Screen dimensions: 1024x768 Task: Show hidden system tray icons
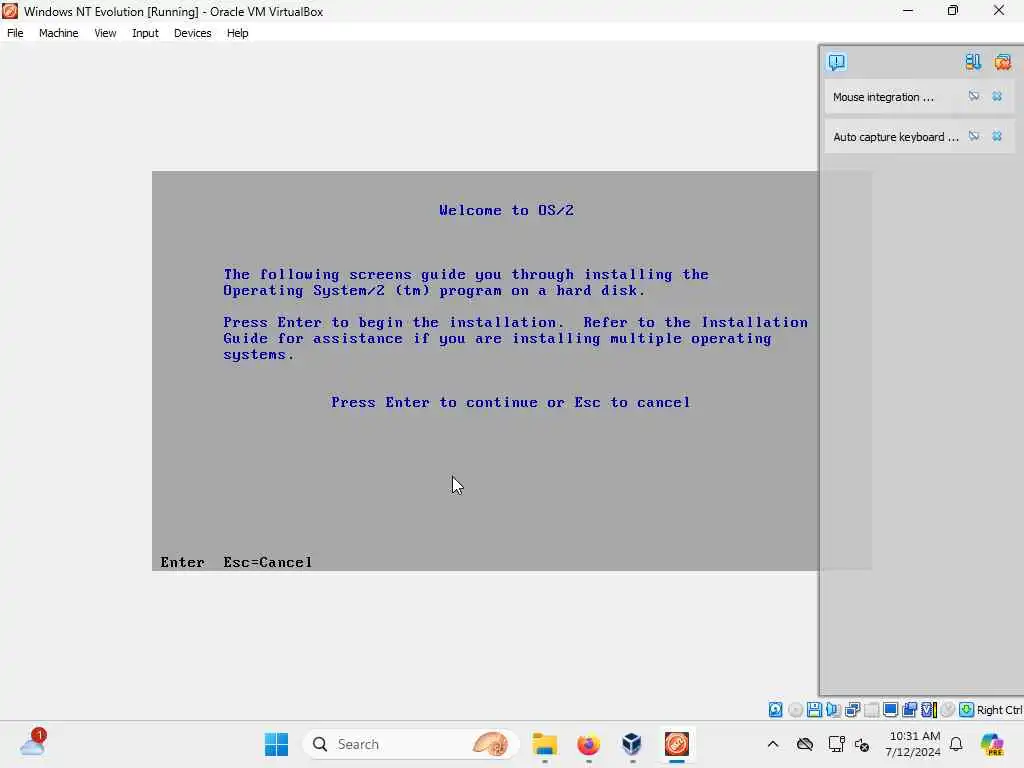tap(773, 744)
